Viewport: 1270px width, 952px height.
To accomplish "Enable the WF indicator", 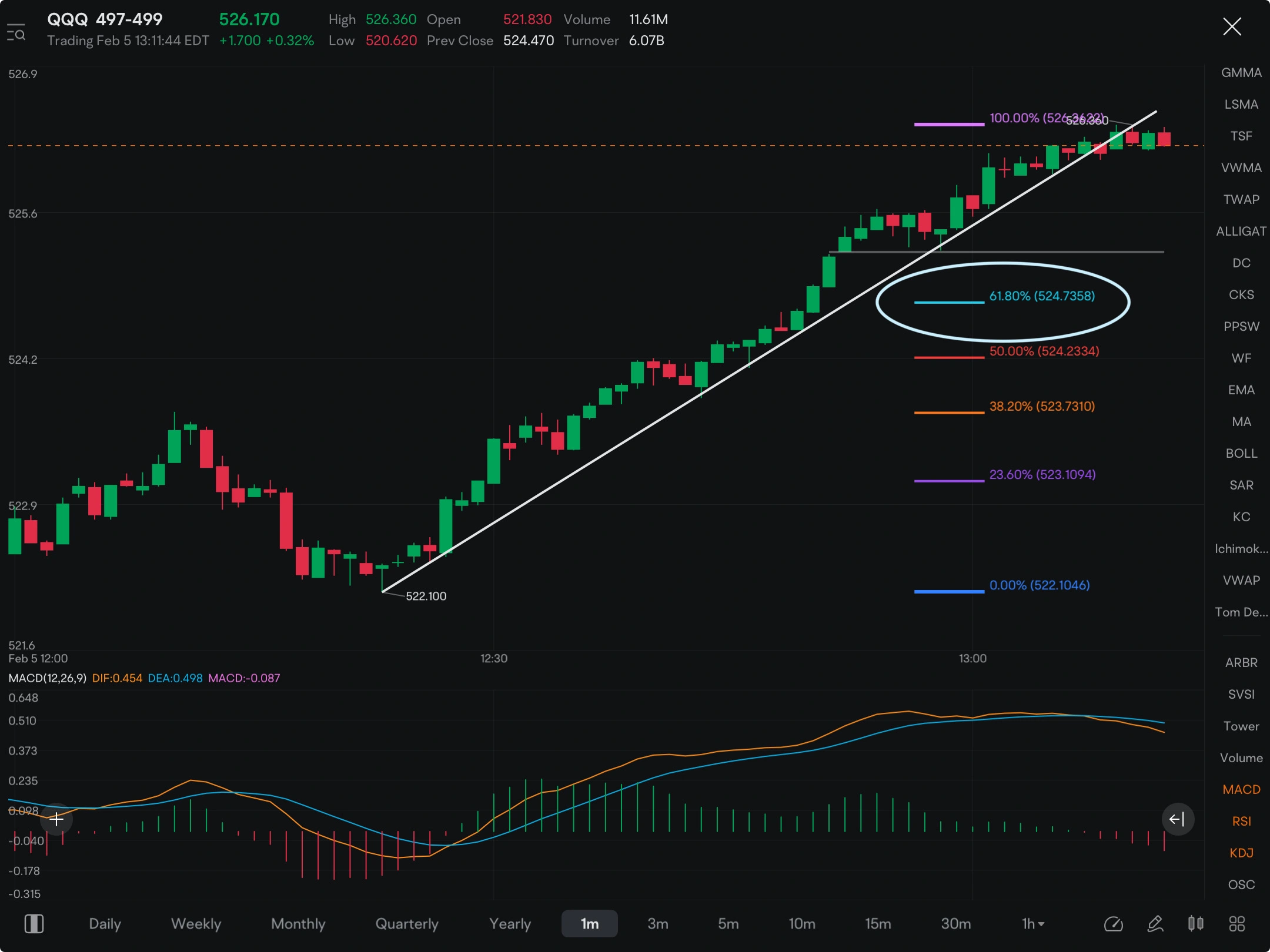I will (x=1241, y=358).
